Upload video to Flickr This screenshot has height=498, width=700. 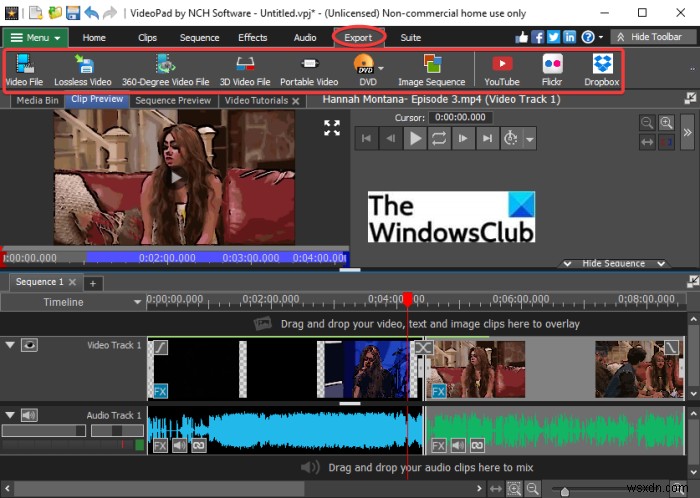552,70
